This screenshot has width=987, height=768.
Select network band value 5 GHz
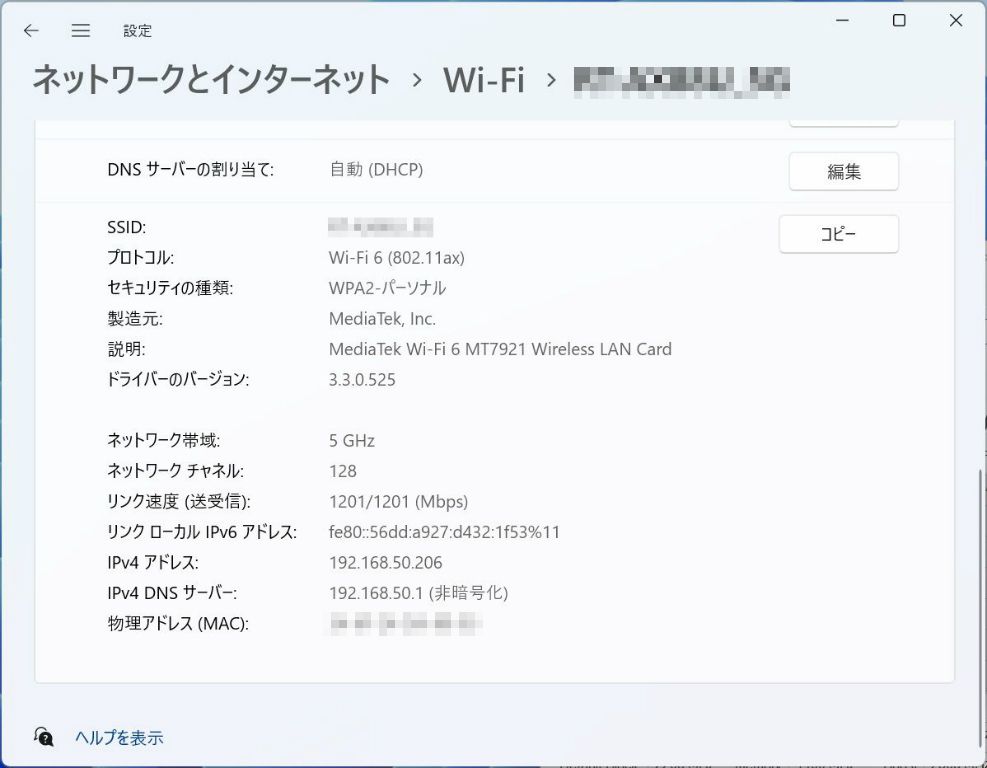[x=351, y=441]
